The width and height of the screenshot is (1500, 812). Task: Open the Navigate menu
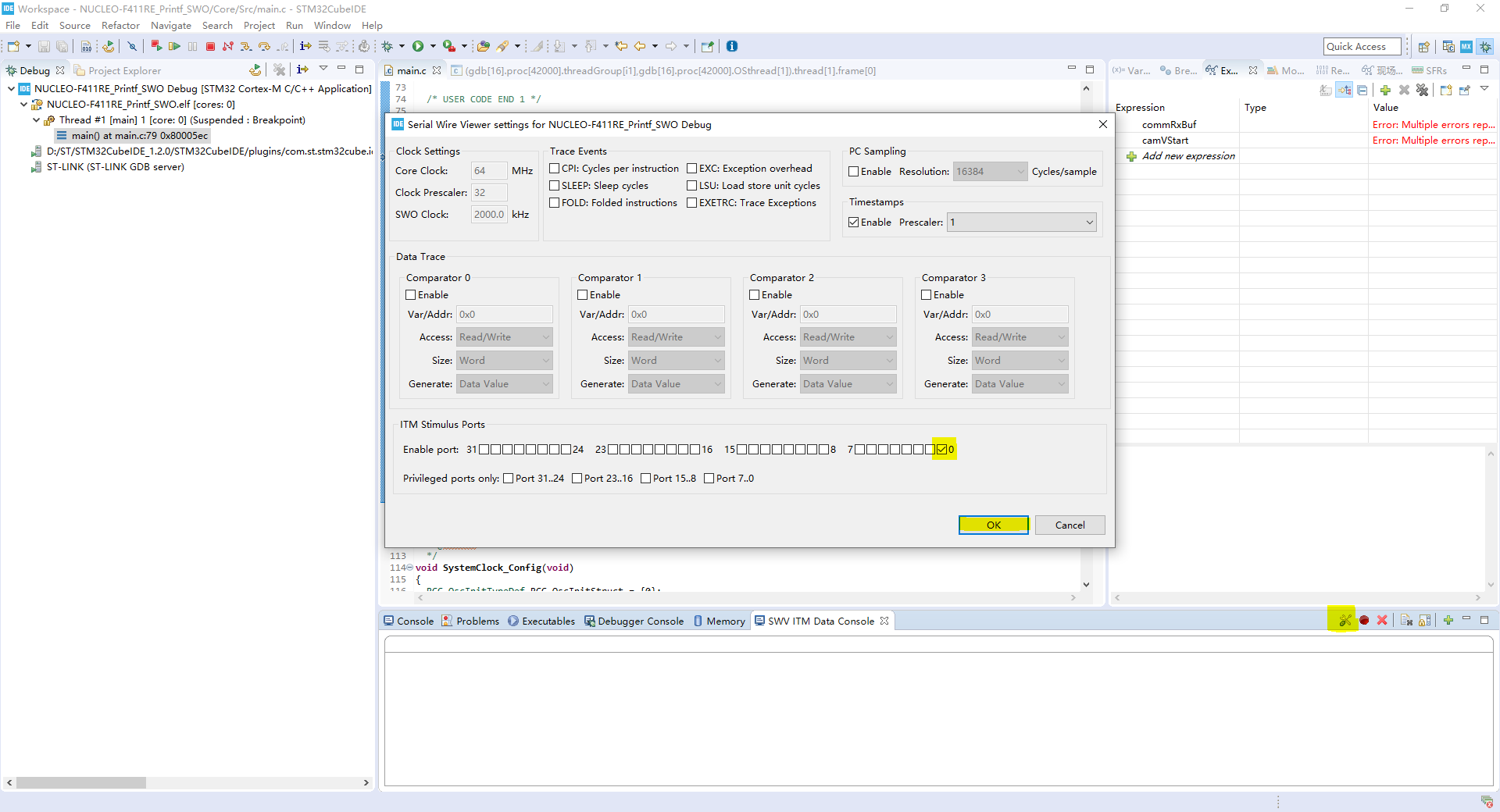tap(171, 26)
